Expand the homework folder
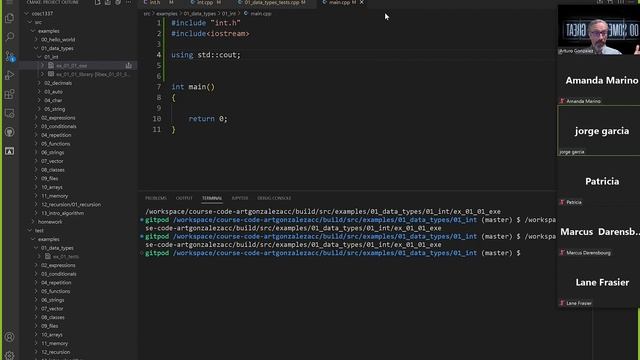Viewport: 640px width, 360px height. [x=50, y=222]
